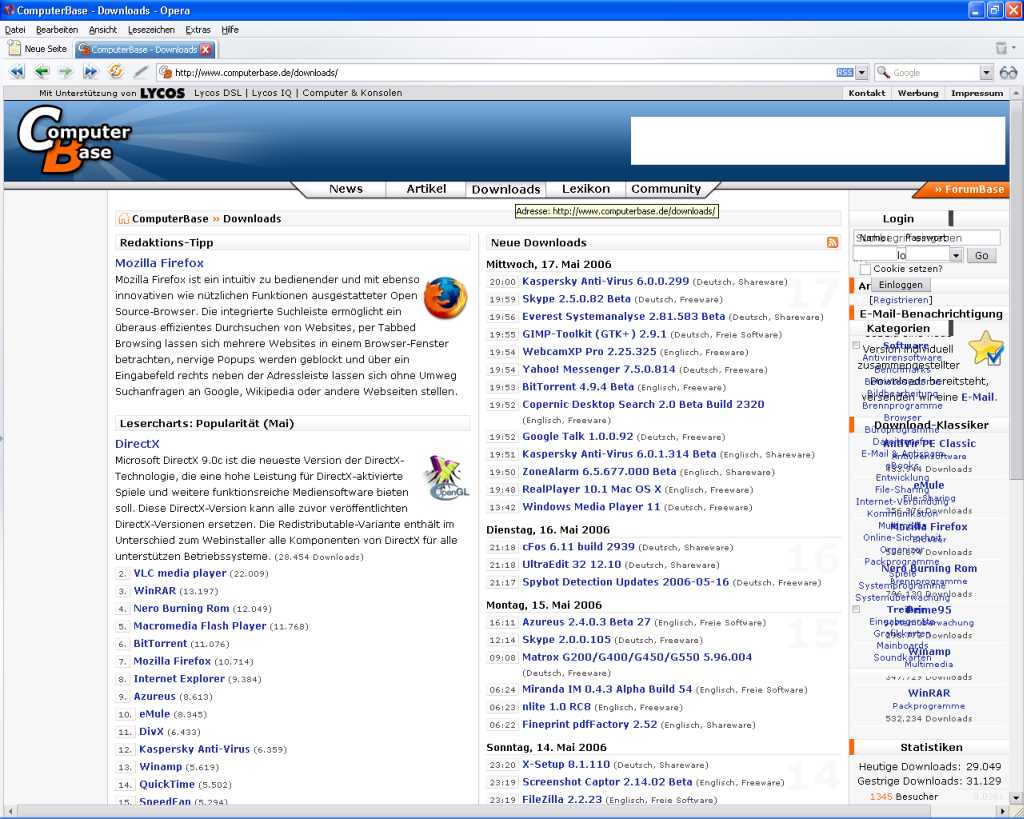The width and height of the screenshot is (1024, 819).
Task: Open the WinRAR chart entry link
Action: pos(155,590)
